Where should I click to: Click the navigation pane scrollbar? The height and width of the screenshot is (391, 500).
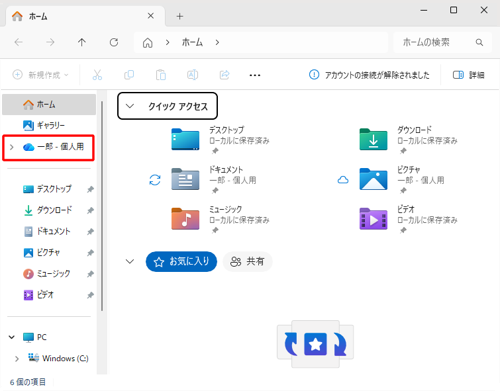coord(102,207)
